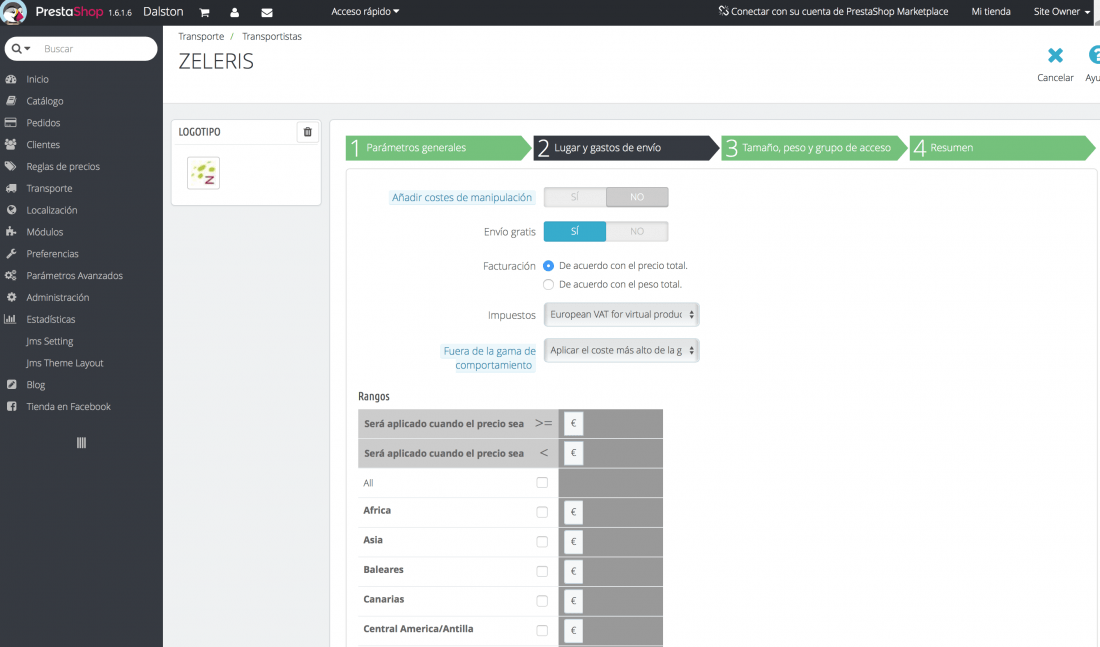Click the Preferencias wrench icon
The height and width of the screenshot is (647, 1100).
pos(11,253)
